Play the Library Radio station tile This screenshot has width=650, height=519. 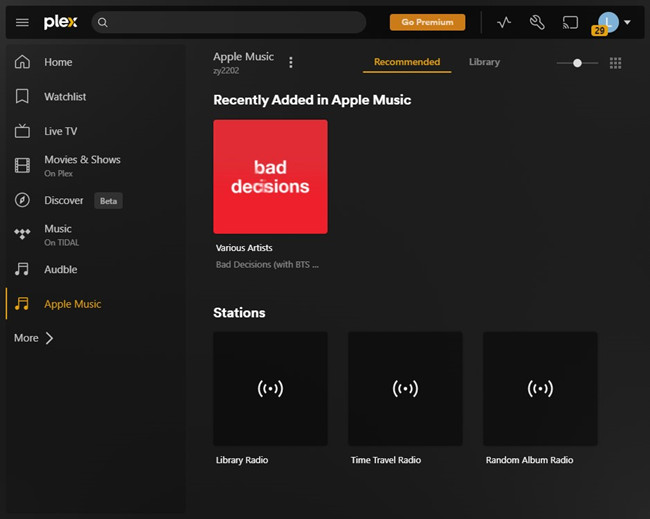pos(270,389)
